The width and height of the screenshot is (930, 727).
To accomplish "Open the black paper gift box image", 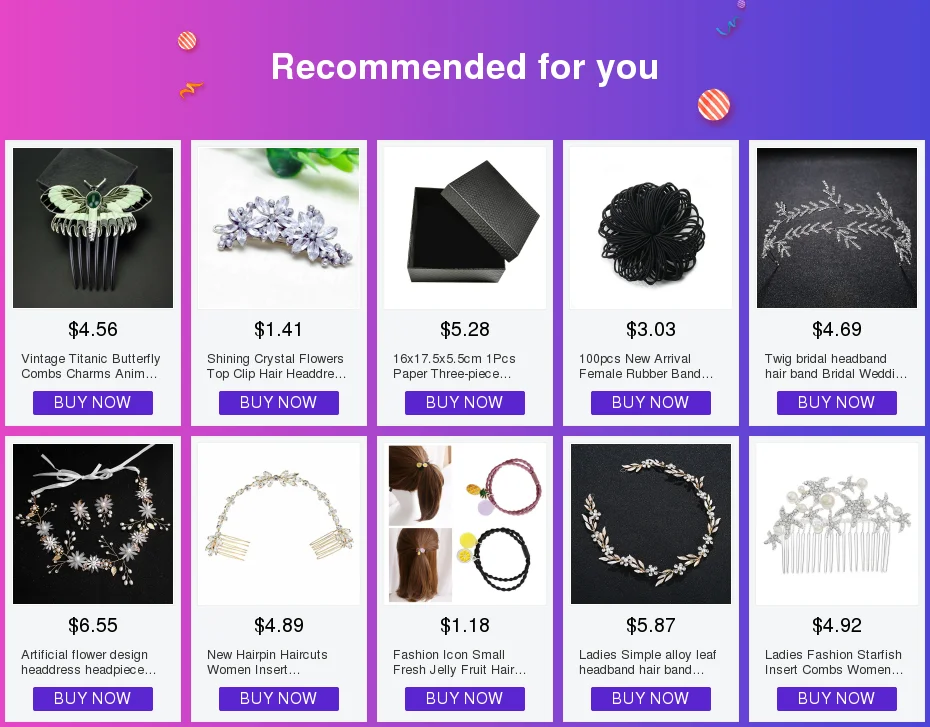I will (465, 228).
